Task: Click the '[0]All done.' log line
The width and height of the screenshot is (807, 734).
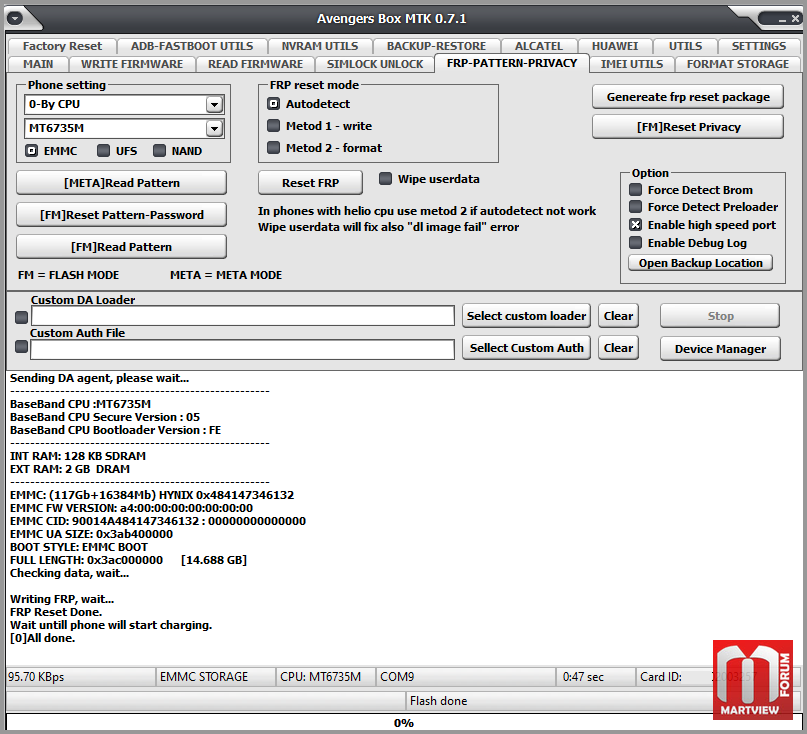Action: (43, 638)
